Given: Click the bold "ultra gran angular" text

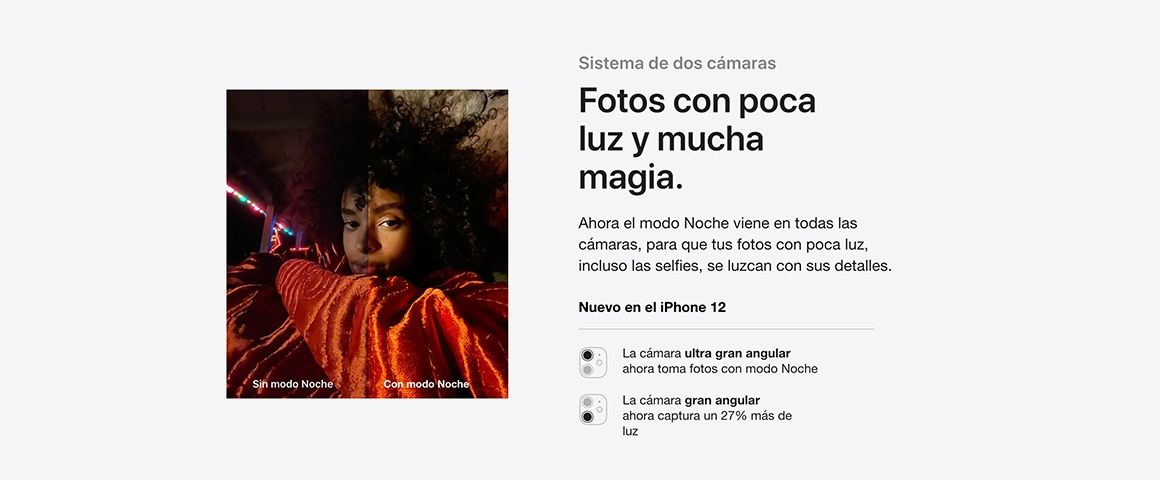Looking at the screenshot, I should coord(738,354).
